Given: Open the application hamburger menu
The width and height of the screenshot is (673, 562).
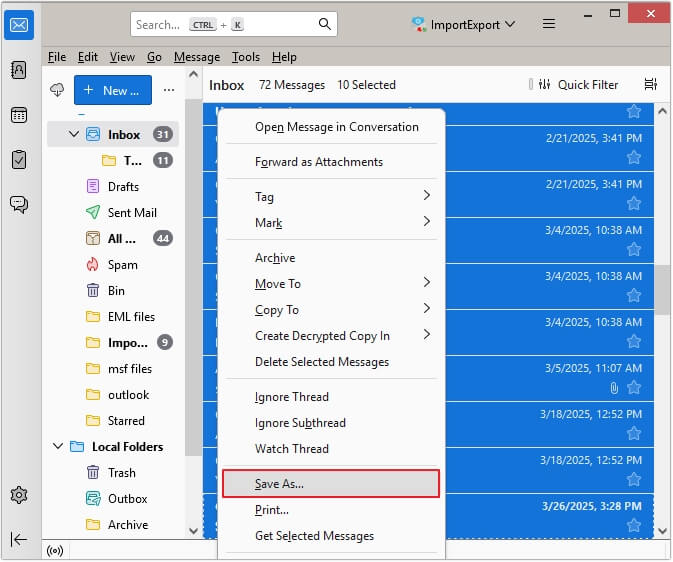Looking at the screenshot, I should point(548,24).
